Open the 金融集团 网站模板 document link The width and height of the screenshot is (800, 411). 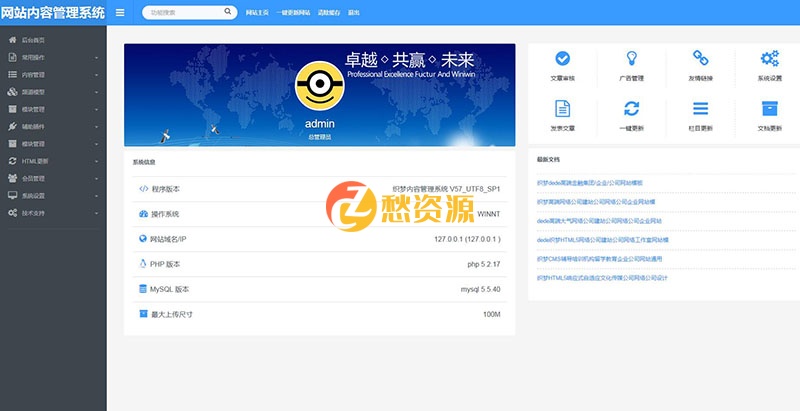[x=590, y=183]
